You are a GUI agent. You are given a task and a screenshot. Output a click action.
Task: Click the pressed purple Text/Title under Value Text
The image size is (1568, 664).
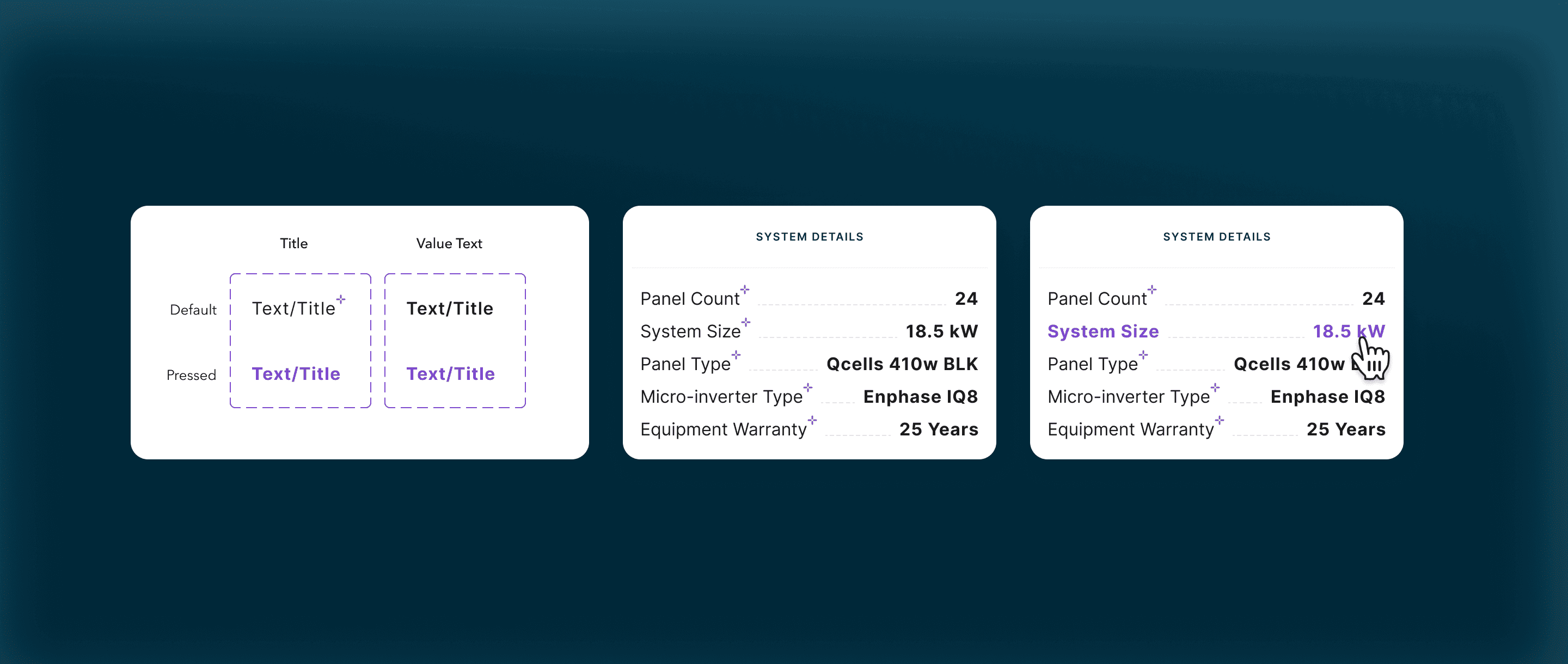click(x=450, y=374)
